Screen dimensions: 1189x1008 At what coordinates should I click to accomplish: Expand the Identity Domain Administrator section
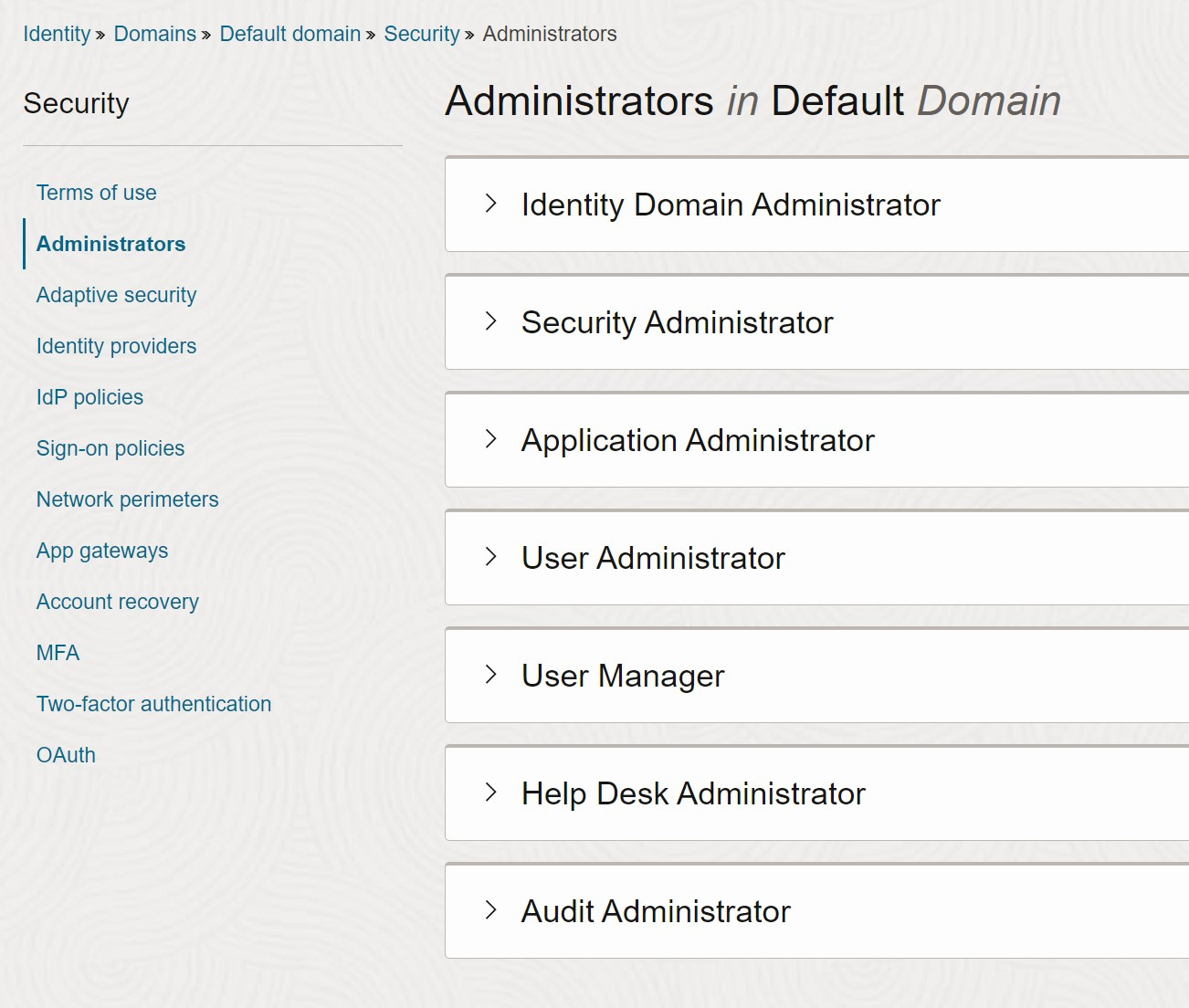click(491, 204)
